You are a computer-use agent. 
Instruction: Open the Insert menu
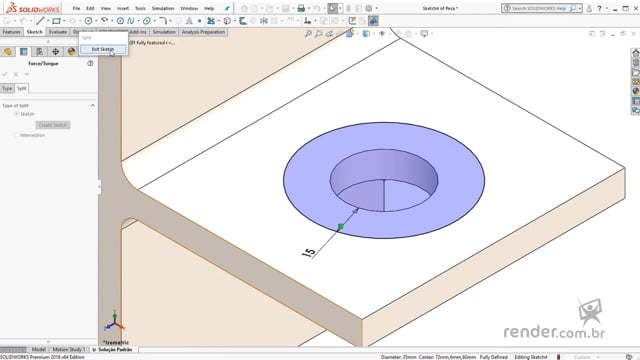pos(123,8)
